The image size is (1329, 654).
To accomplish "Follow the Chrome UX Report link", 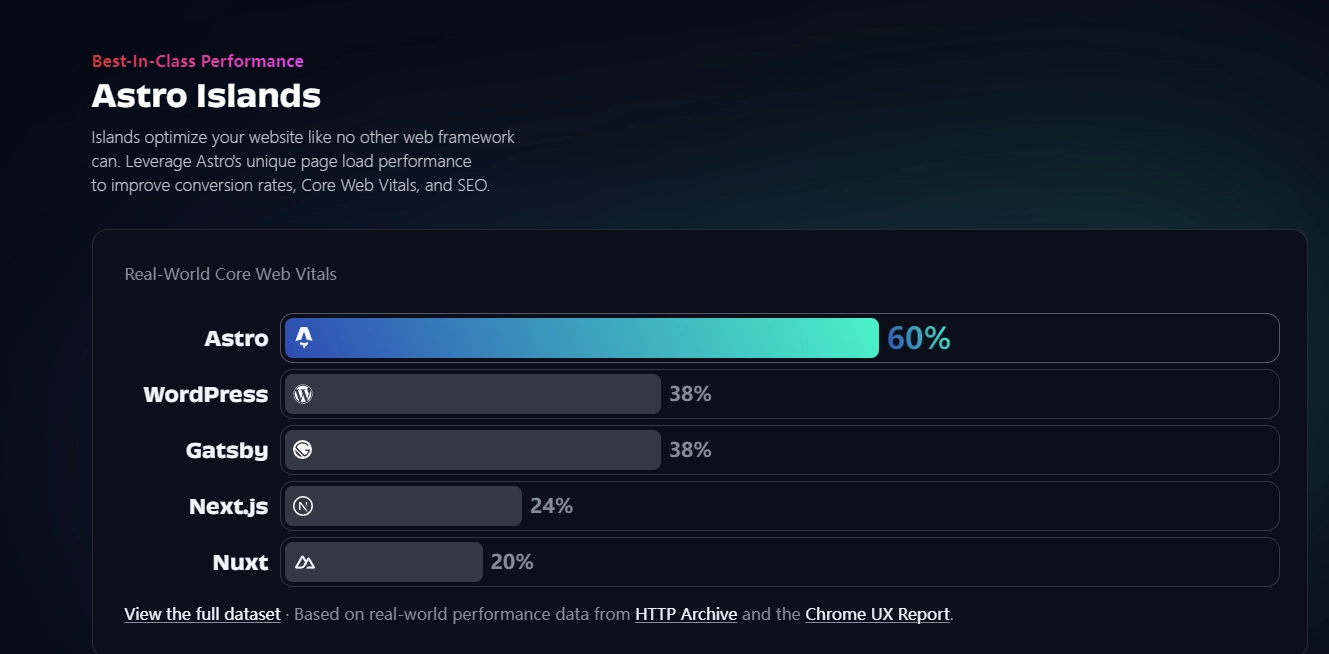I will [877, 614].
